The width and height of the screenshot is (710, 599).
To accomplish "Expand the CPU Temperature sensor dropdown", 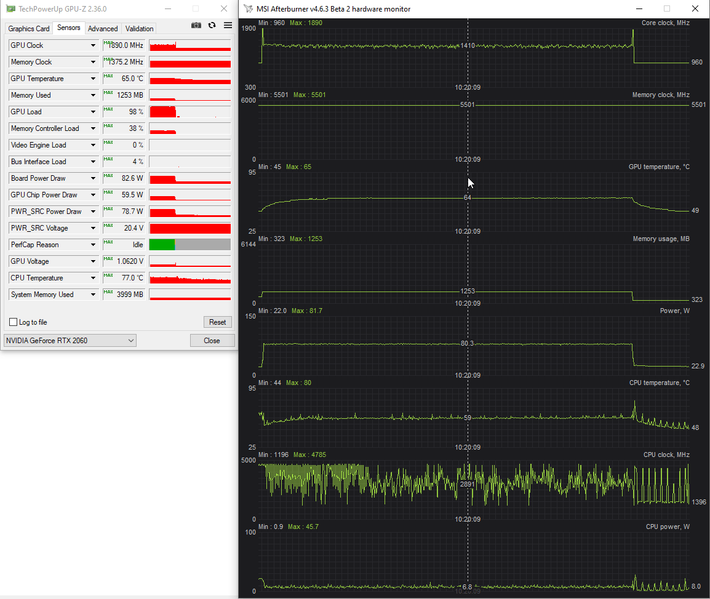I will (93, 278).
